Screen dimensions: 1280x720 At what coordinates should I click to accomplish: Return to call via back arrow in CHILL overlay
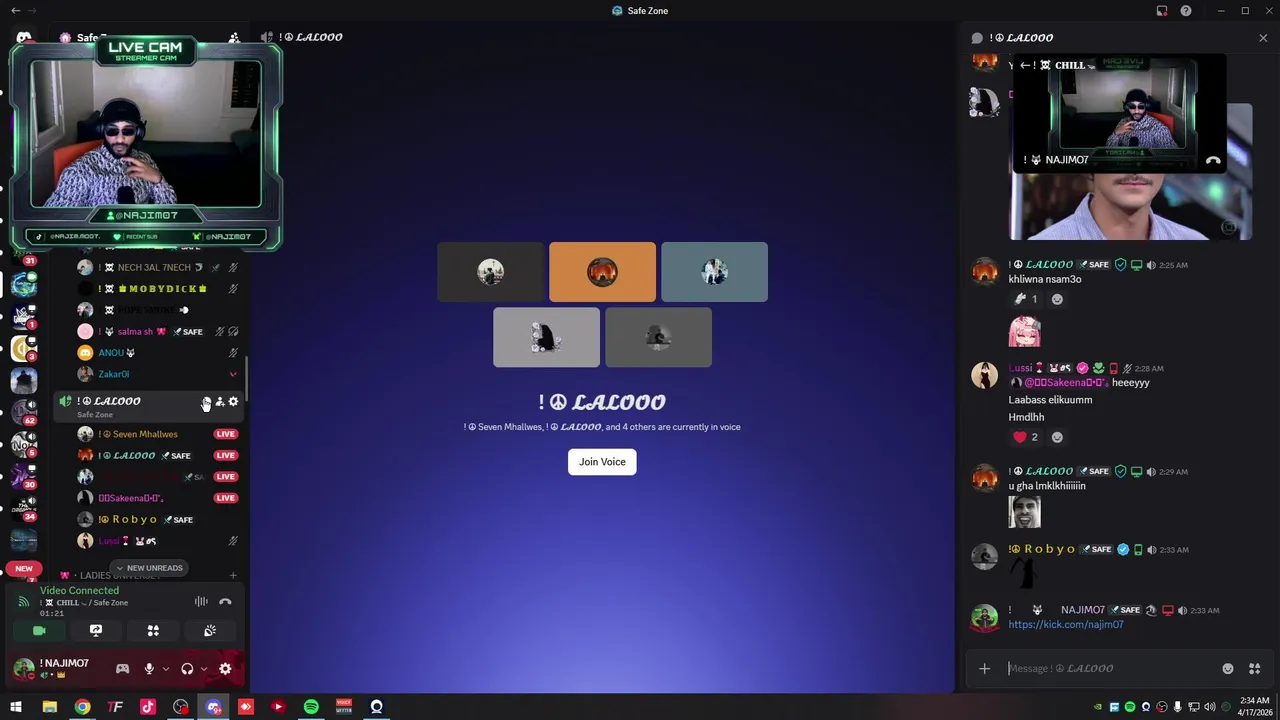click(x=1025, y=65)
